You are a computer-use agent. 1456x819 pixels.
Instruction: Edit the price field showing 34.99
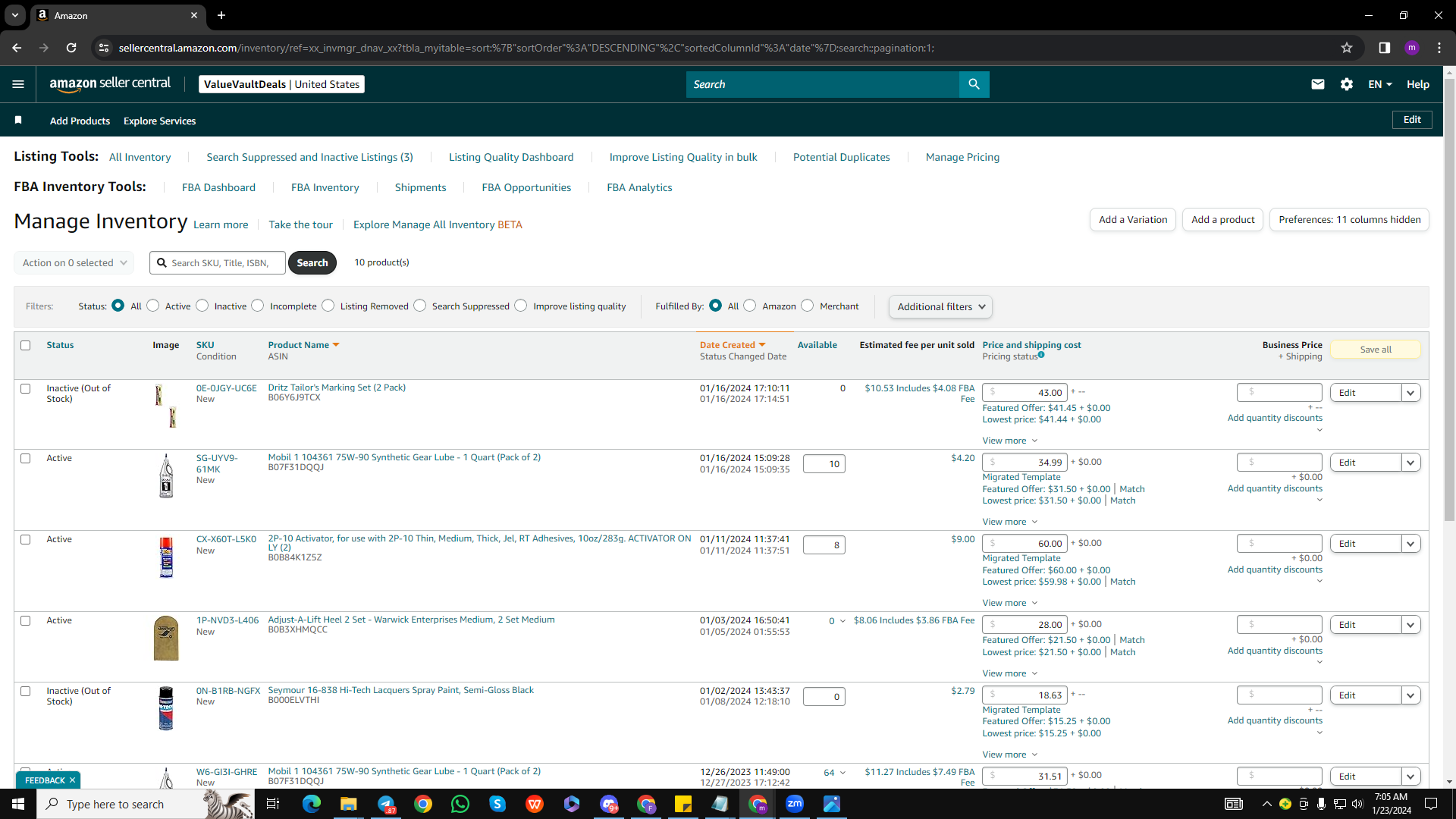pos(1025,463)
